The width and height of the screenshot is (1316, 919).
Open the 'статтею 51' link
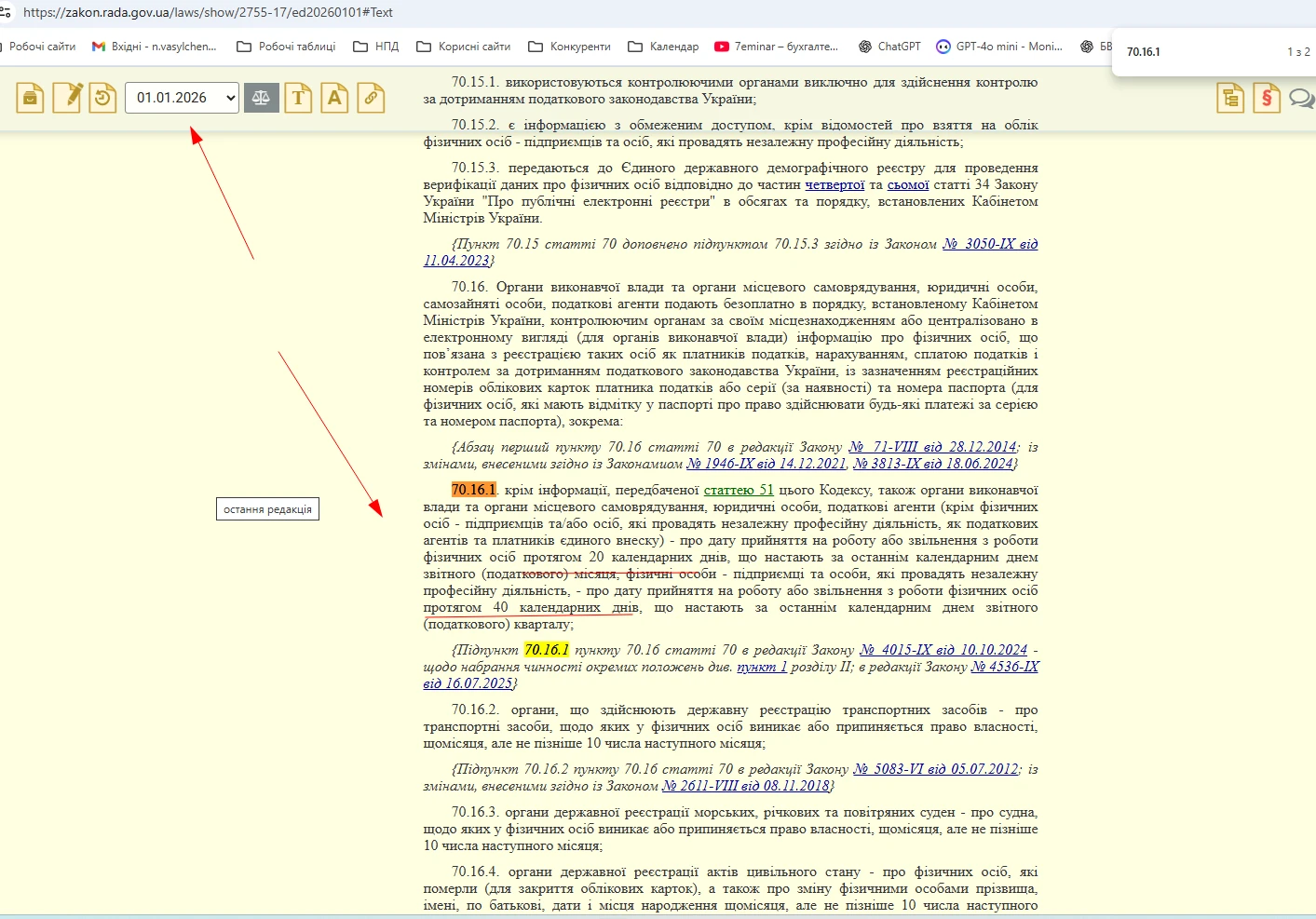click(x=739, y=490)
